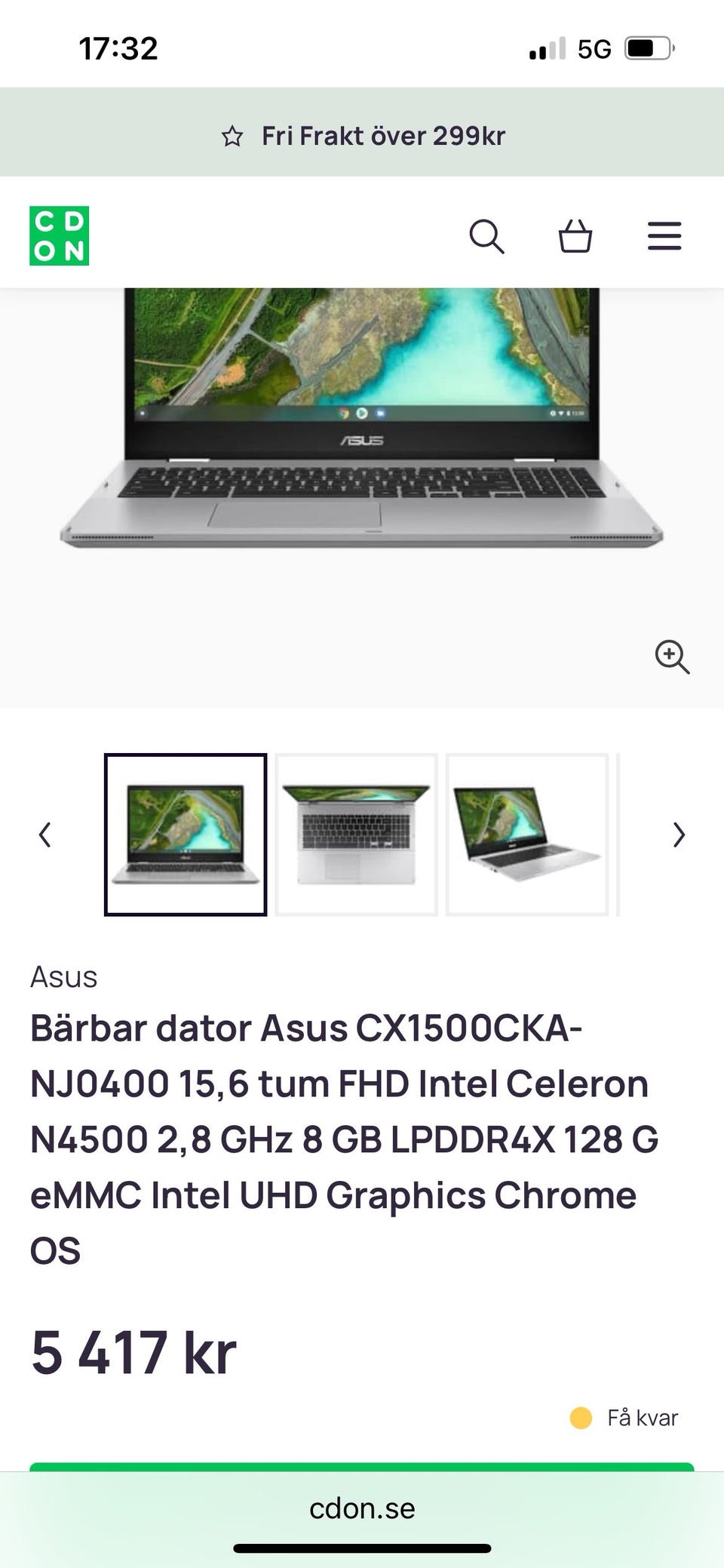This screenshot has width=724, height=1568.
Task: Show previous thumbnails with left chevron
Action: tap(45, 835)
